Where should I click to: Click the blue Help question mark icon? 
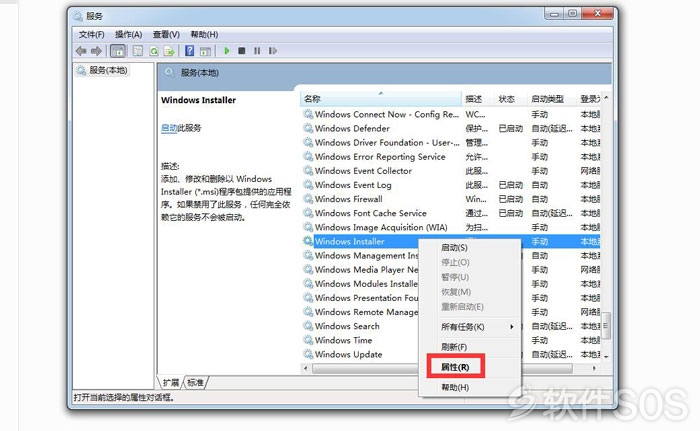click(189, 51)
